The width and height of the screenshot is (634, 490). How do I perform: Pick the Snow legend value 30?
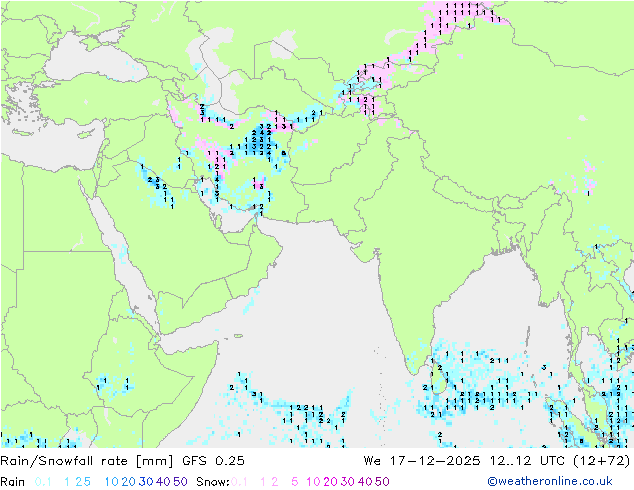pos(348,482)
